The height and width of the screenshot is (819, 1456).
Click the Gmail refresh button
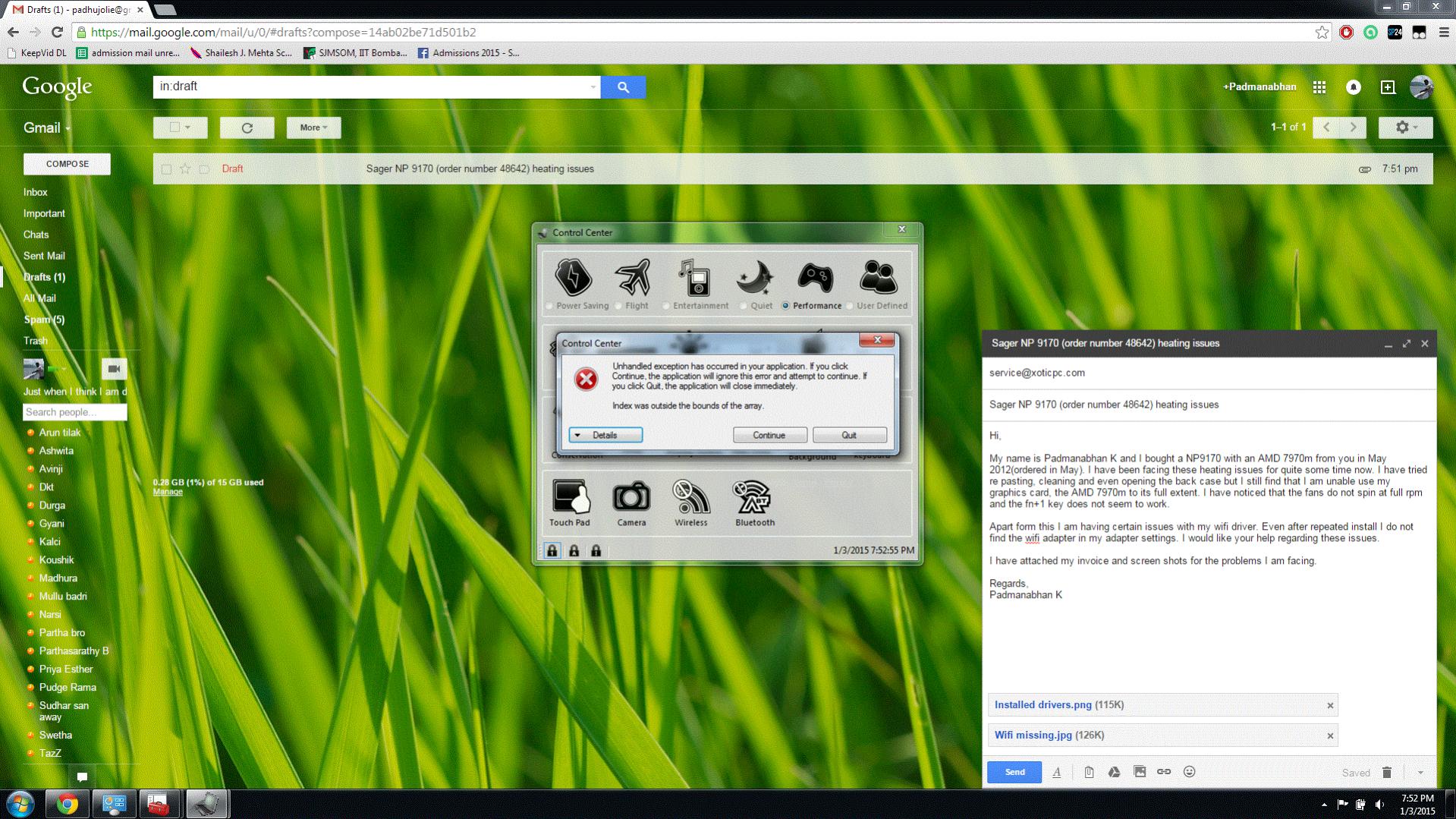click(247, 128)
